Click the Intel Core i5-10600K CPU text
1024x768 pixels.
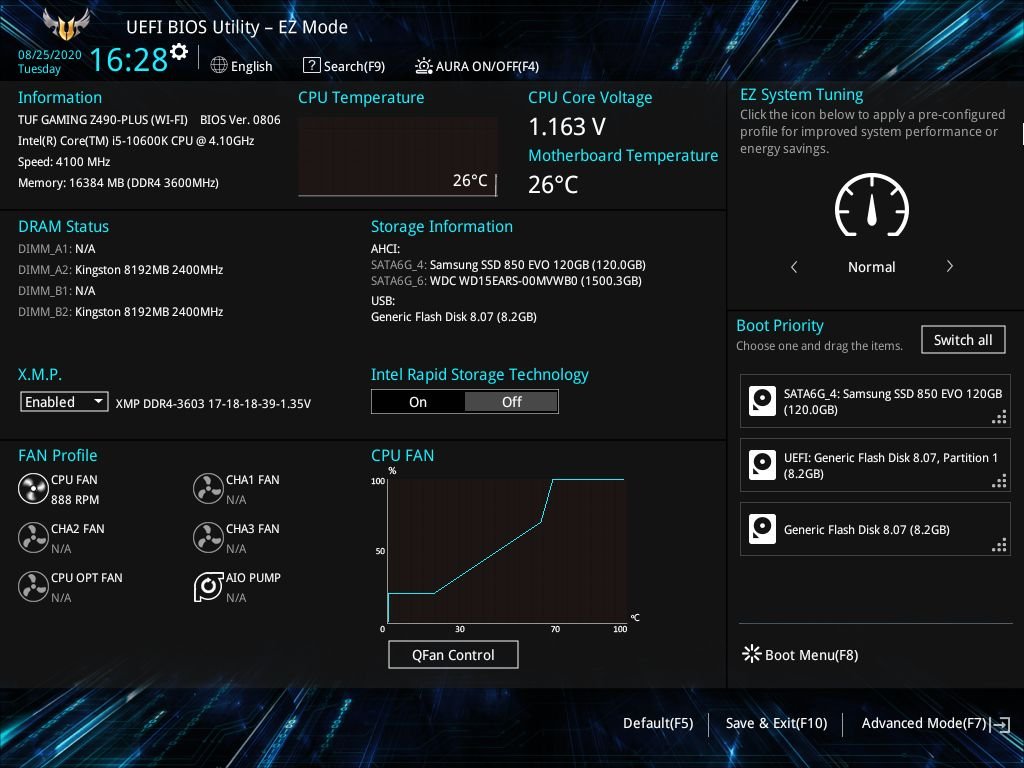coord(136,140)
